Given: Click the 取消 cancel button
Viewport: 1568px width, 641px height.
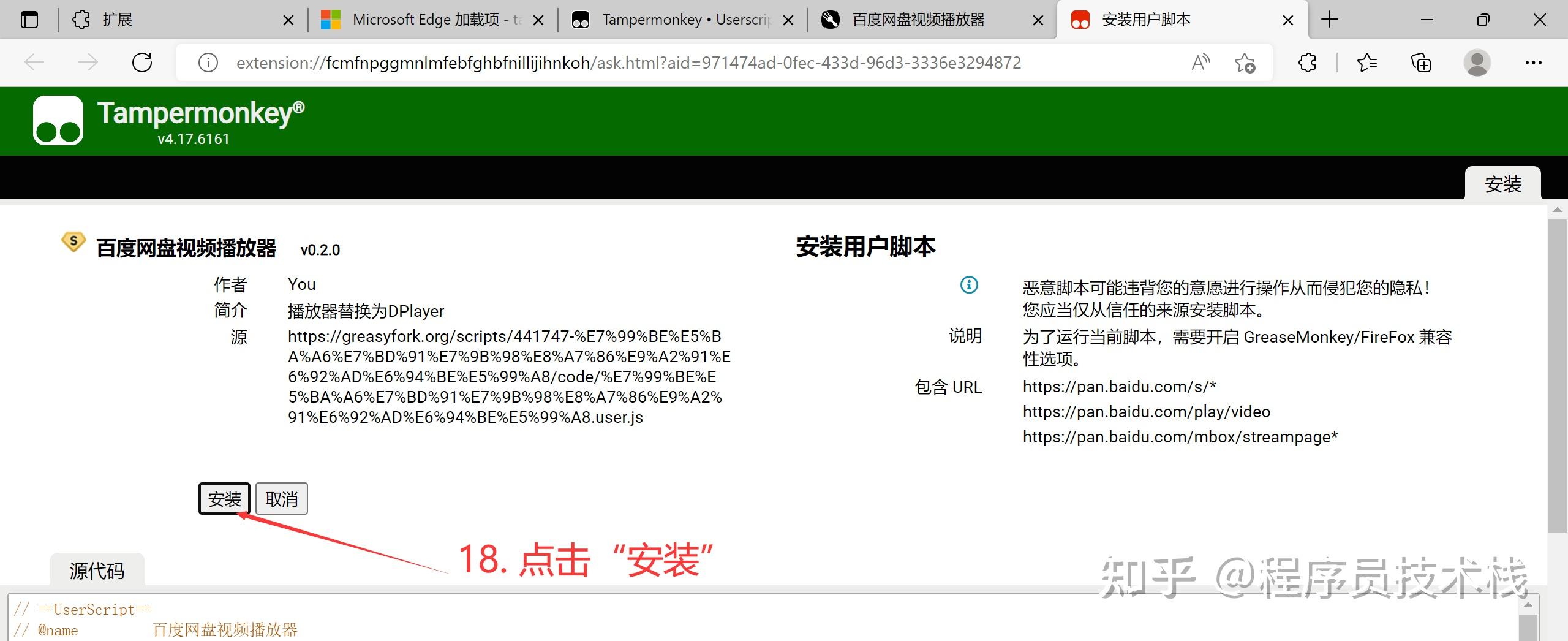Looking at the screenshot, I should pyautogui.click(x=282, y=499).
